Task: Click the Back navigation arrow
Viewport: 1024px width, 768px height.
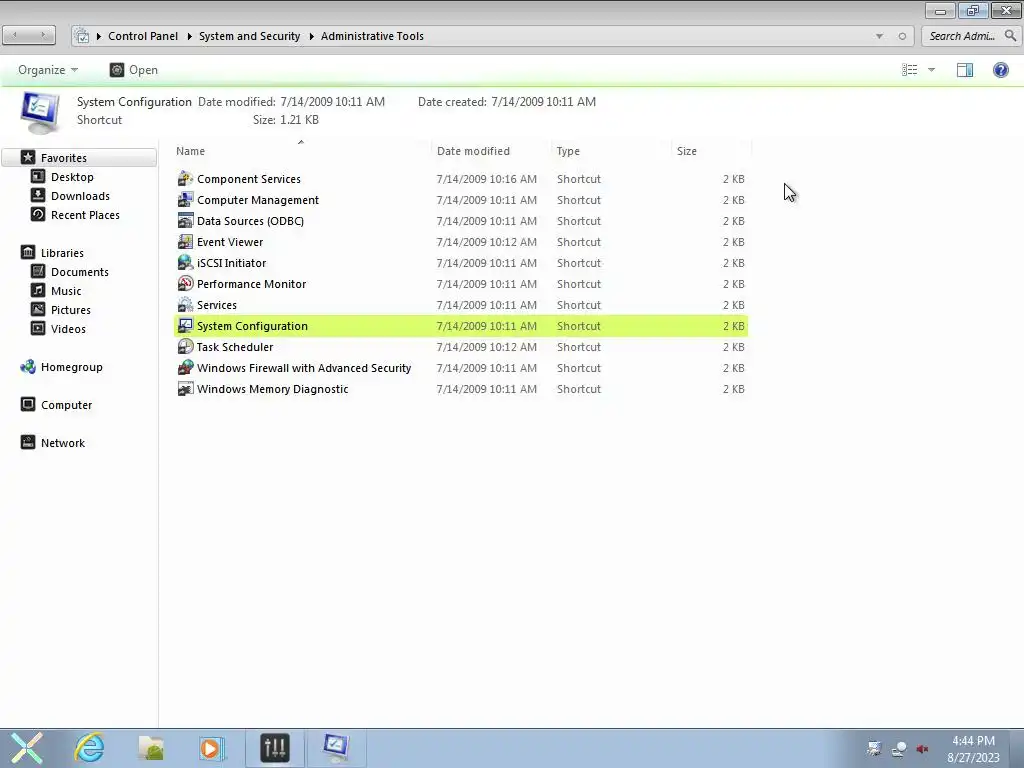Action: 15,35
